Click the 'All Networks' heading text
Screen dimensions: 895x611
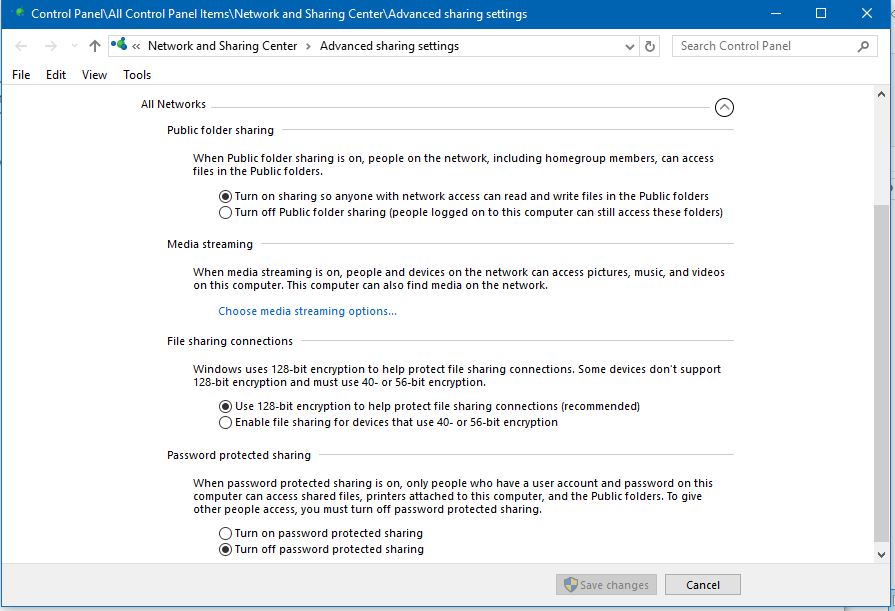(x=174, y=104)
